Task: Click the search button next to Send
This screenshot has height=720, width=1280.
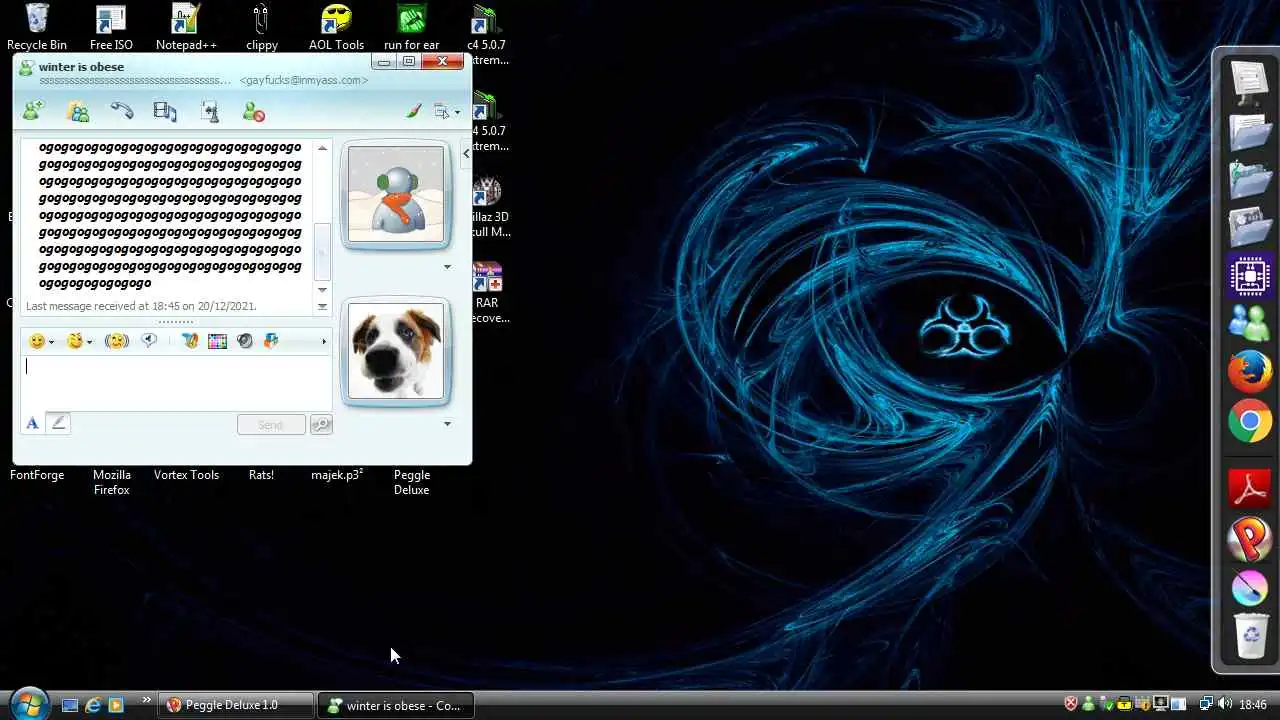Action: pyautogui.click(x=321, y=425)
